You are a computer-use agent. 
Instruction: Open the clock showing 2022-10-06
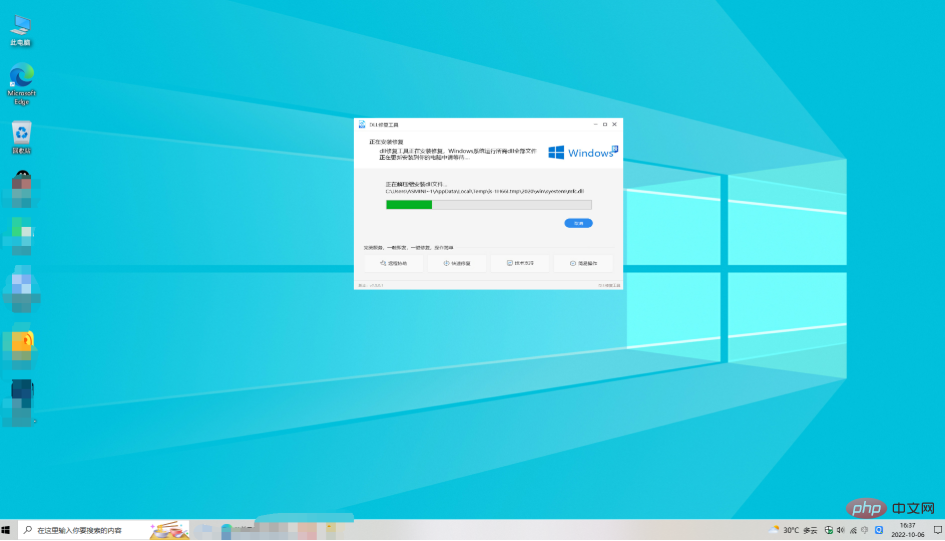pos(908,530)
